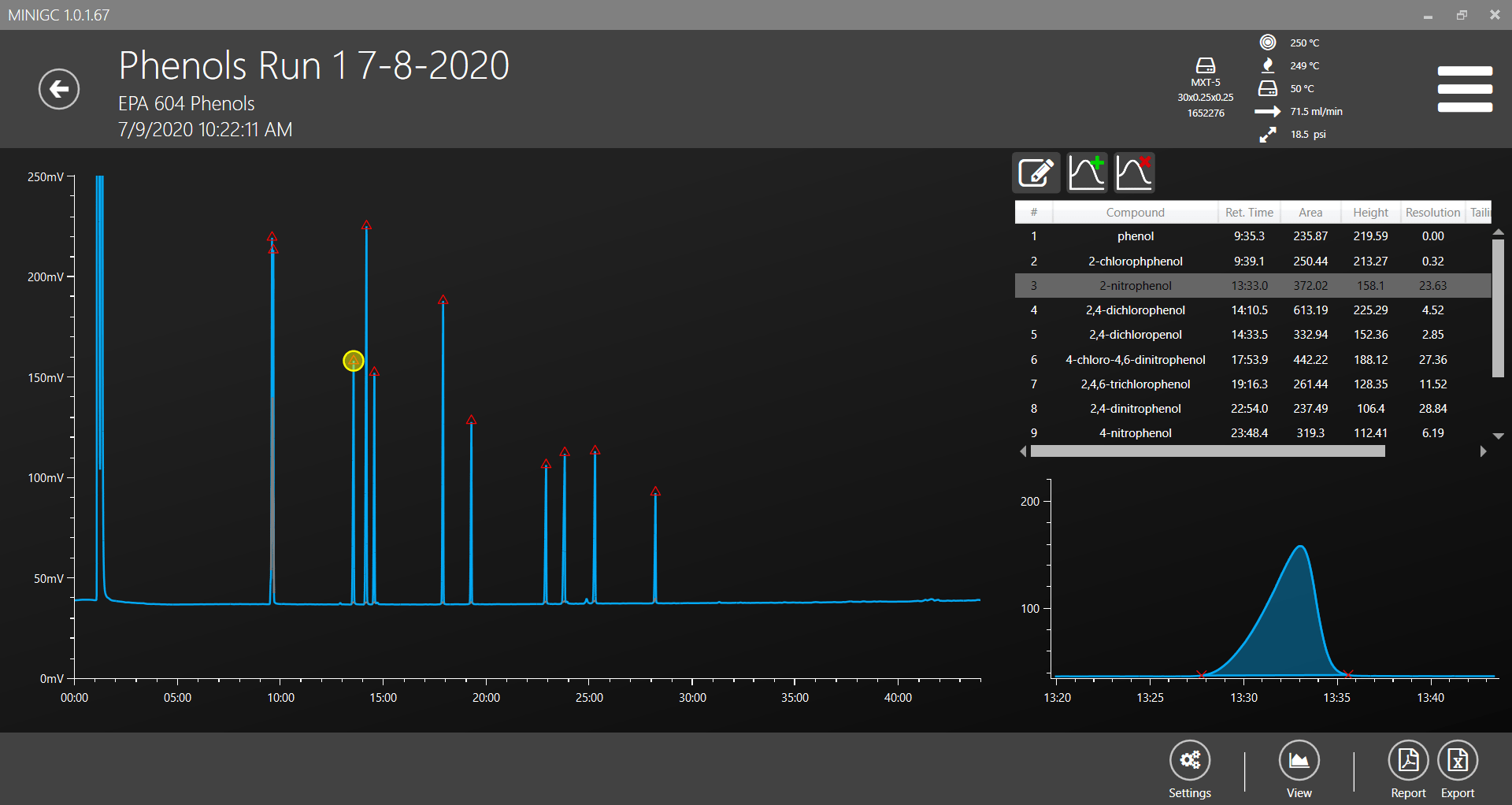The height and width of the screenshot is (805, 1512).
Task: Click the add peak icon
Action: pos(1087,172)
